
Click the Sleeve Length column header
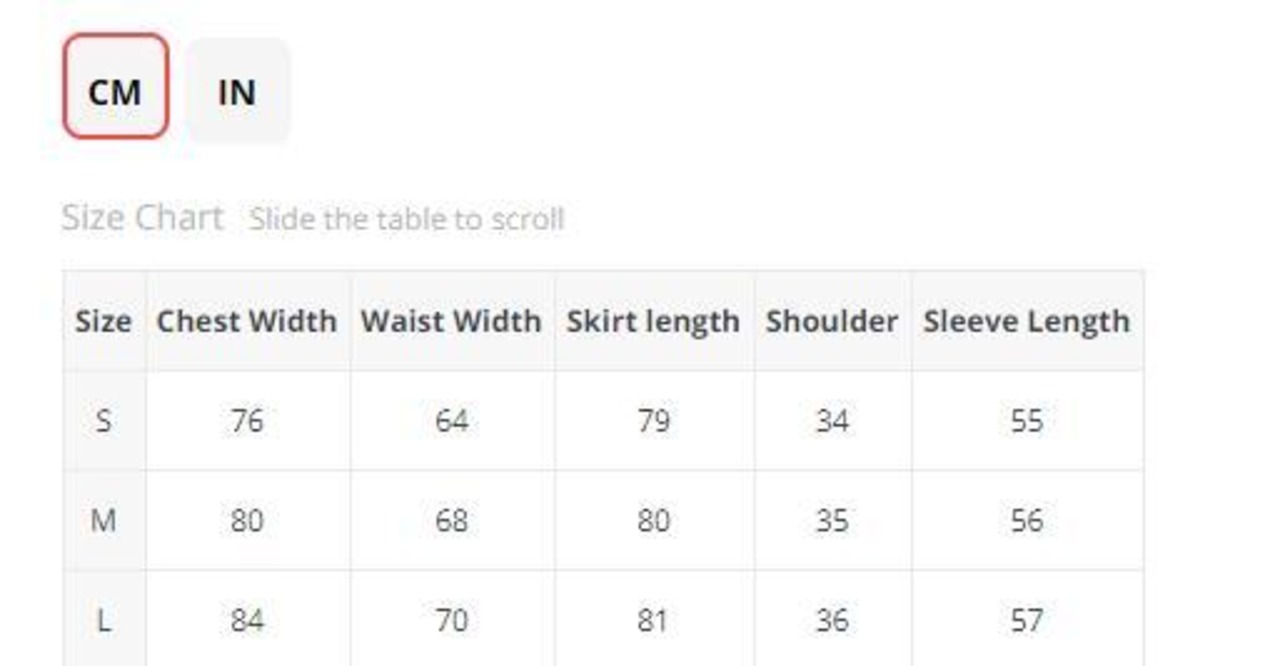point(1026,321)
